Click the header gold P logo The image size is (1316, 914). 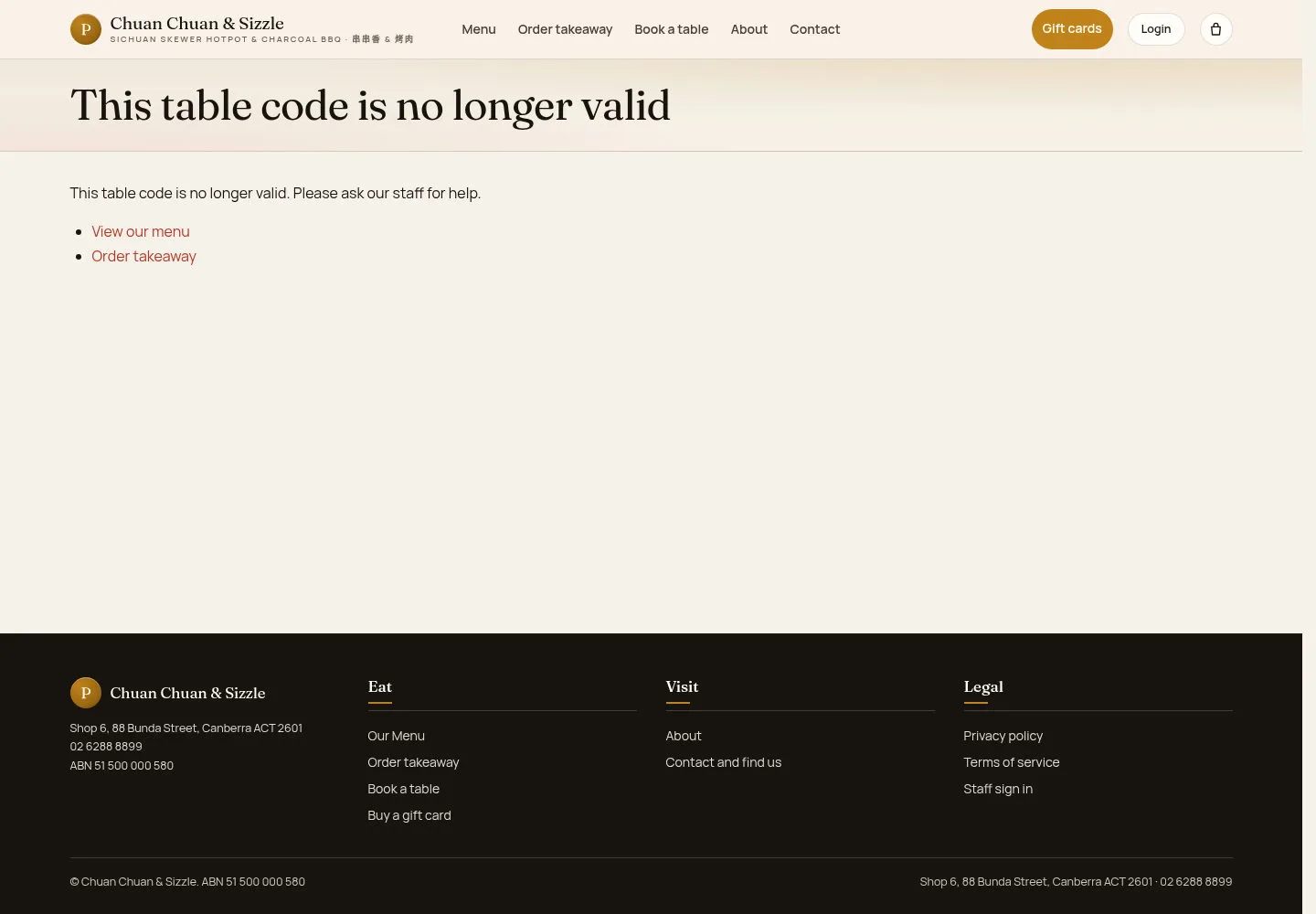click(x=86, y=29)
